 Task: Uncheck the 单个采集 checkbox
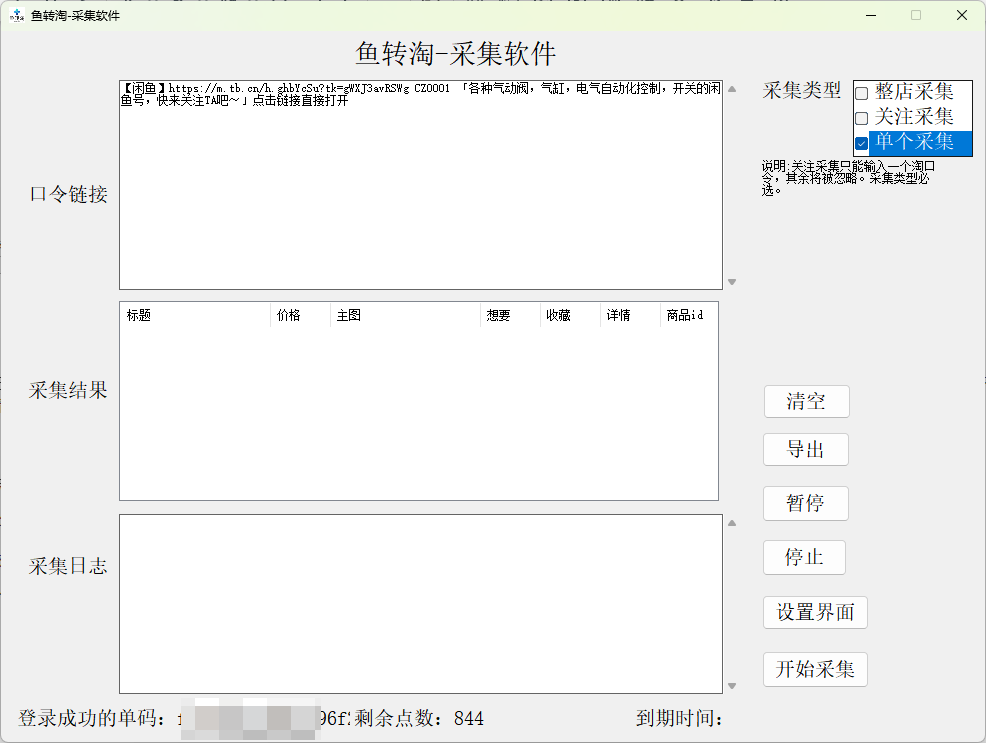coord(861,143)
